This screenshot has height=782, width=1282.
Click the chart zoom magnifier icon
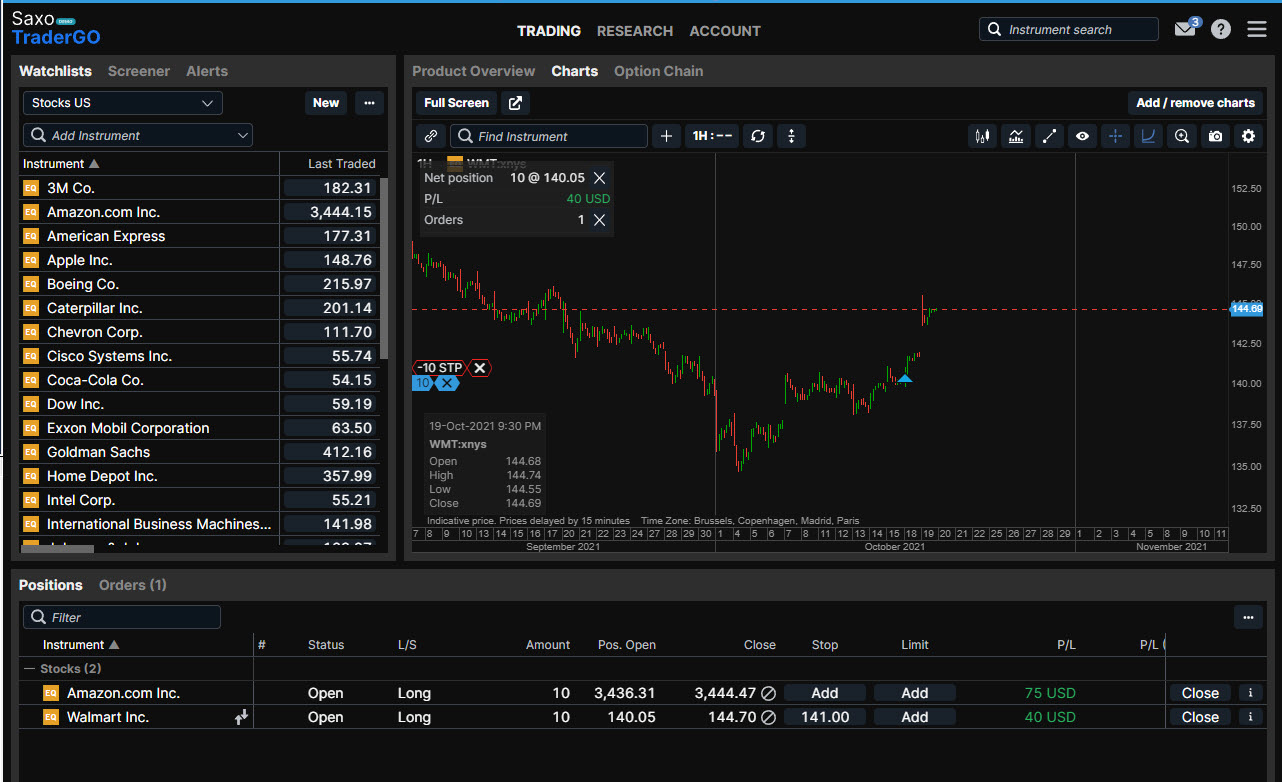pyautogui.click(x=1182, y=136)
